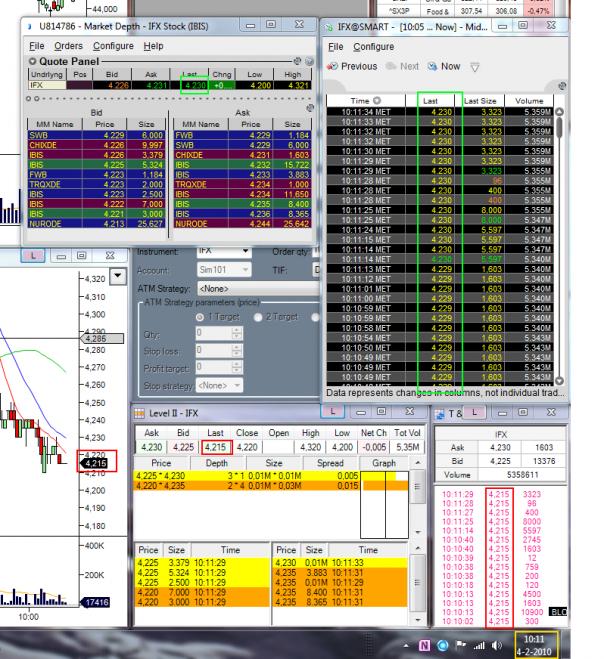
Task: Toggle the L link button in Level II title bar
Action: tap(332, 412)
